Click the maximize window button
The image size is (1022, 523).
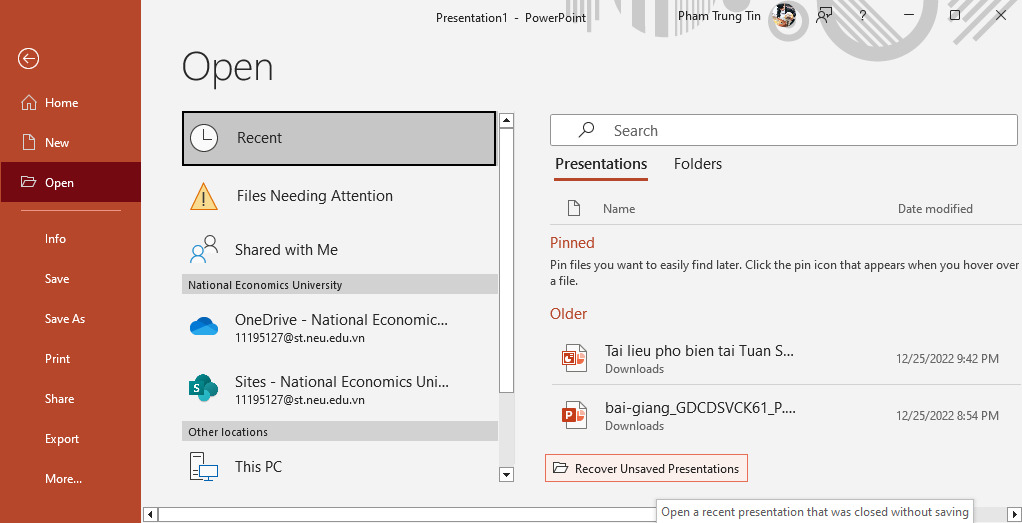click(955, 15)
